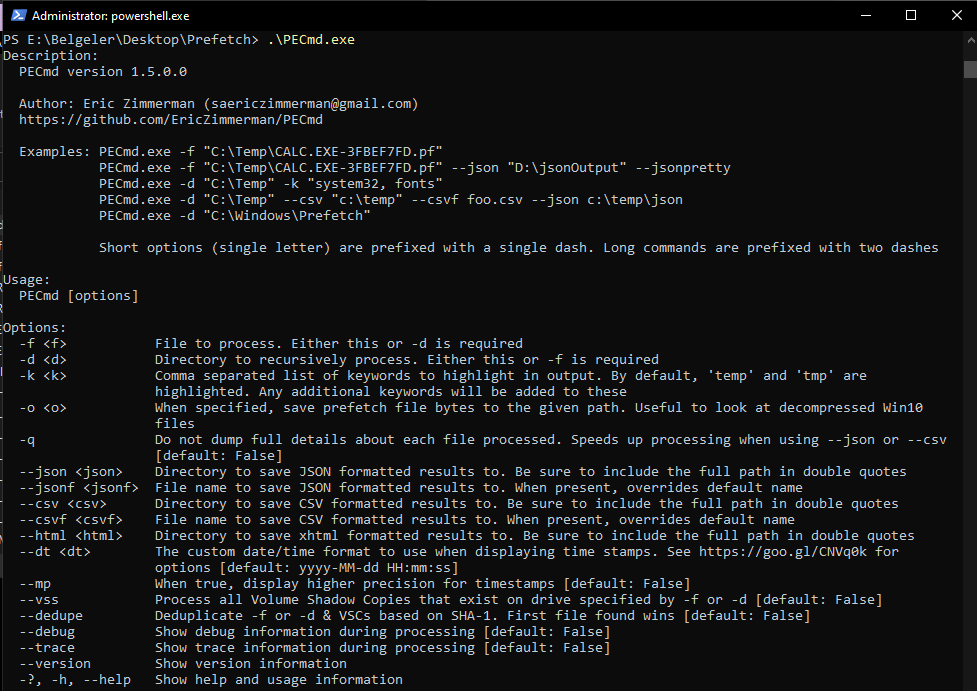Click the 'Administrator: powershell.exe' title text
Viewport: 977px width, 691px height.
pos(110,16)
